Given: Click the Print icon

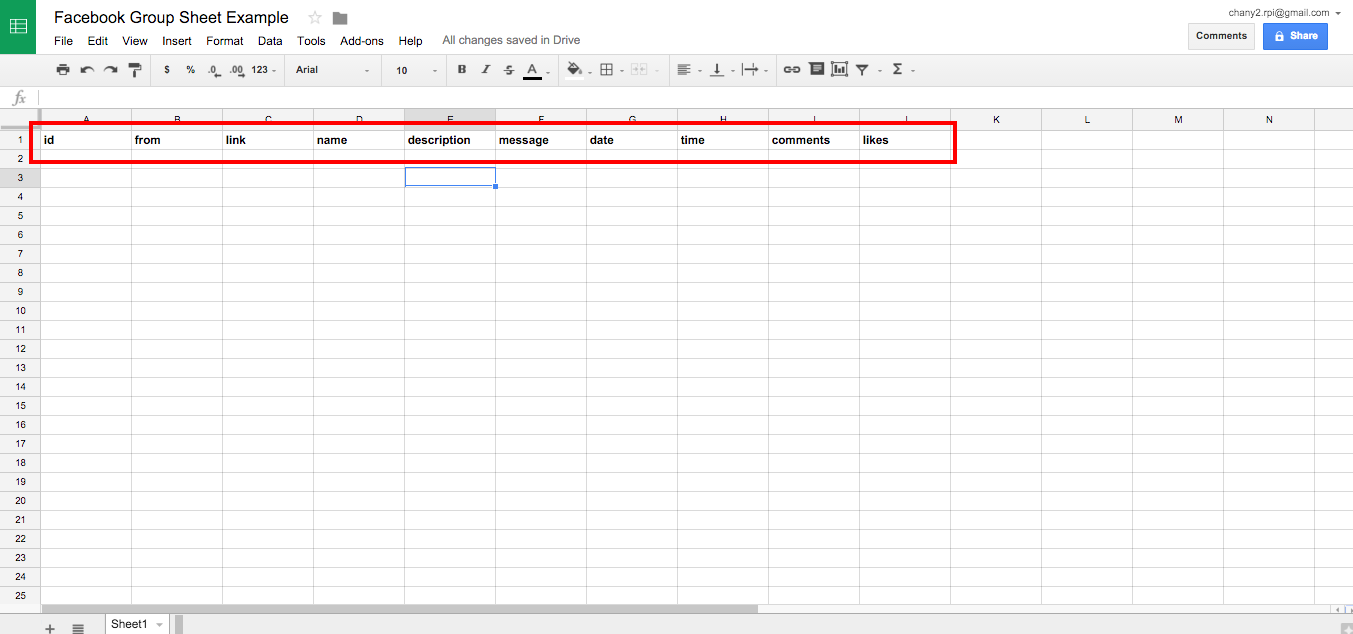Looking at the screenshot, I should (x=63, y=70).
